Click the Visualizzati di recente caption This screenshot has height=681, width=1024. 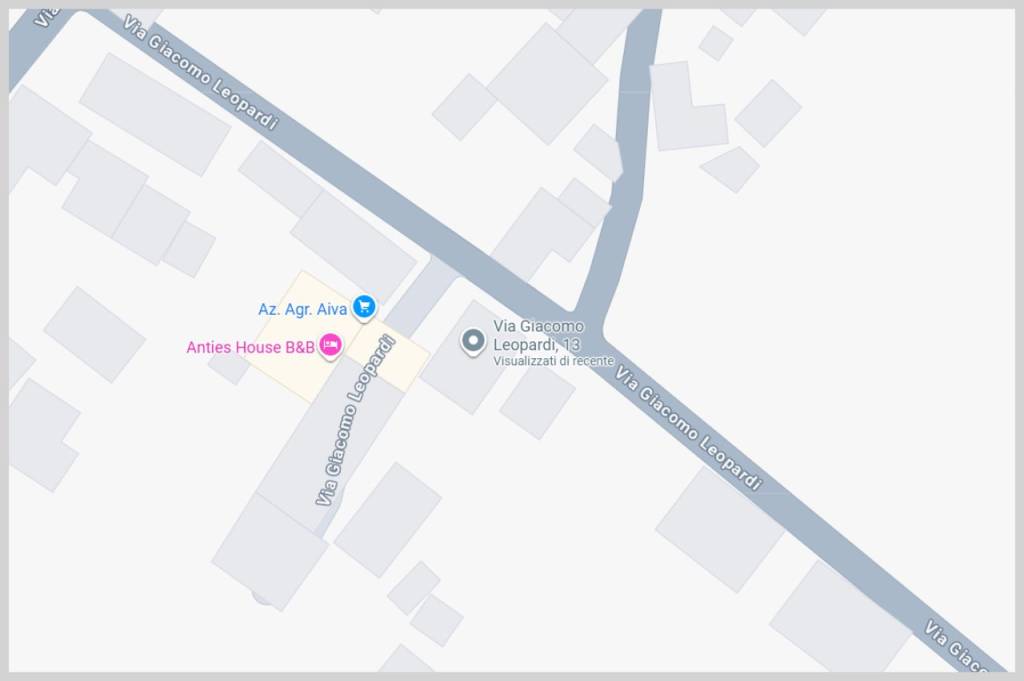(553, 361)
